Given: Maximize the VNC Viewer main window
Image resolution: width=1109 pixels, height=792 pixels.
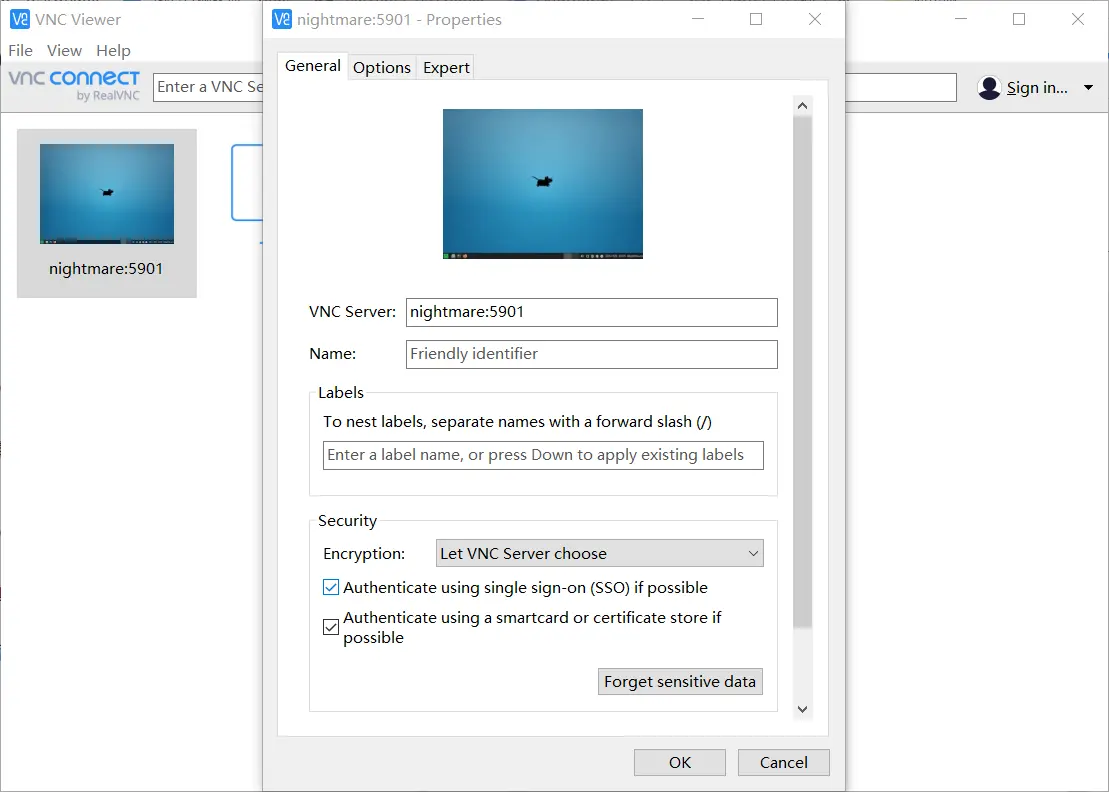Looking at the screenshot, I should coord(1019,19).
